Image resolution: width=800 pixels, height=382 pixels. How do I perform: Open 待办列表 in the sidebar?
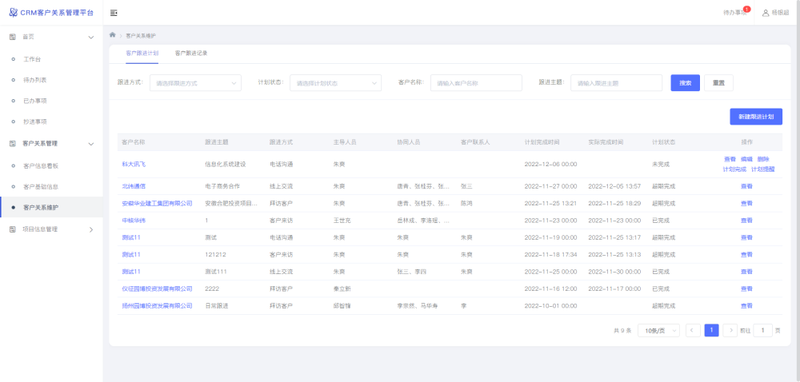(x=35, y=80)
